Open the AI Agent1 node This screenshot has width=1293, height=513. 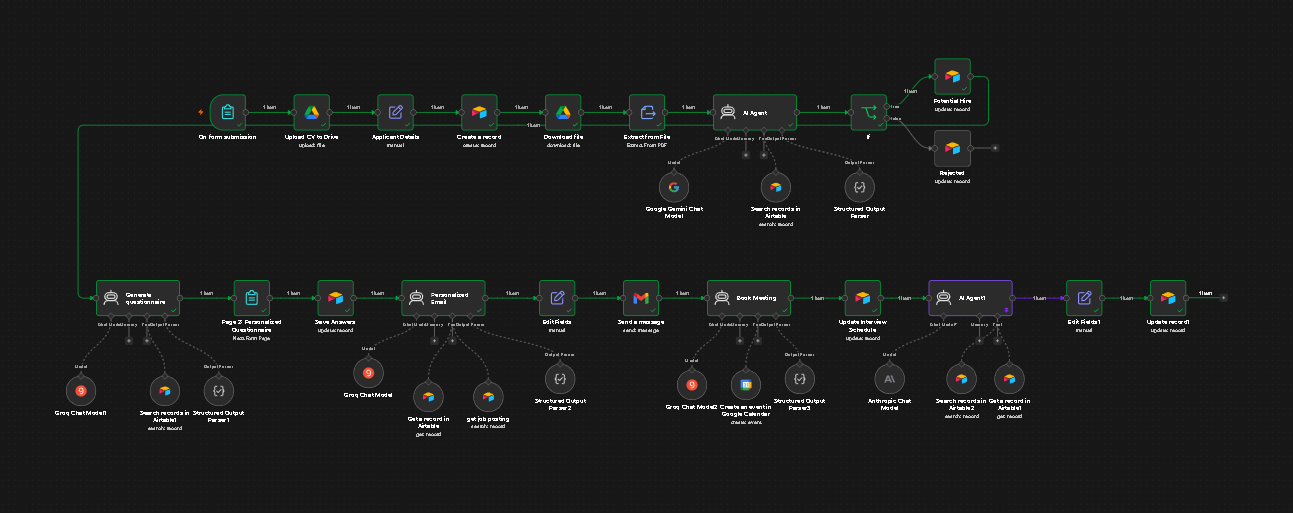[x=970, y=298]
